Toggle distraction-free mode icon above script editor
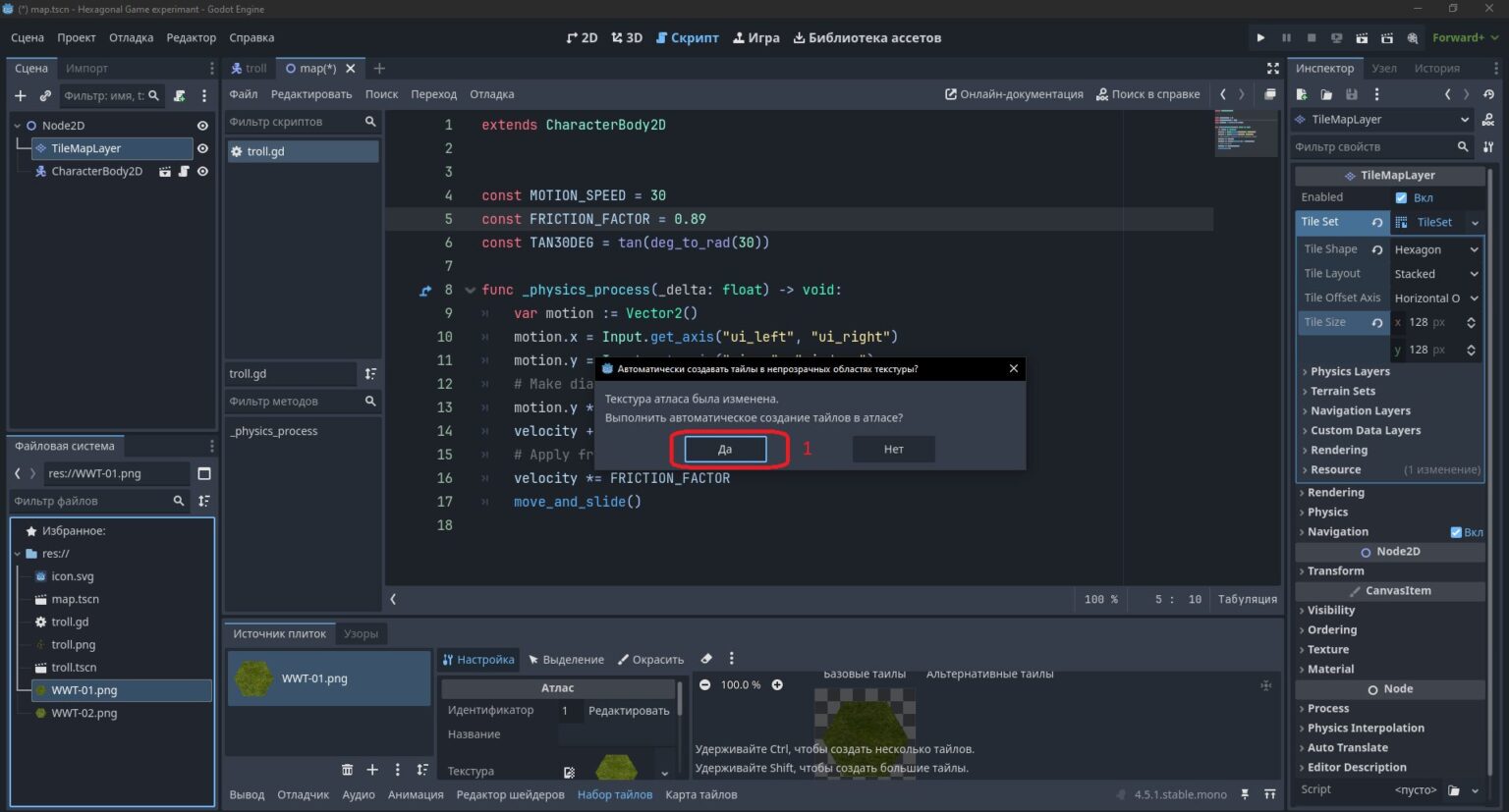This screenshot has width=1509, height=812. click(1273, 68)
